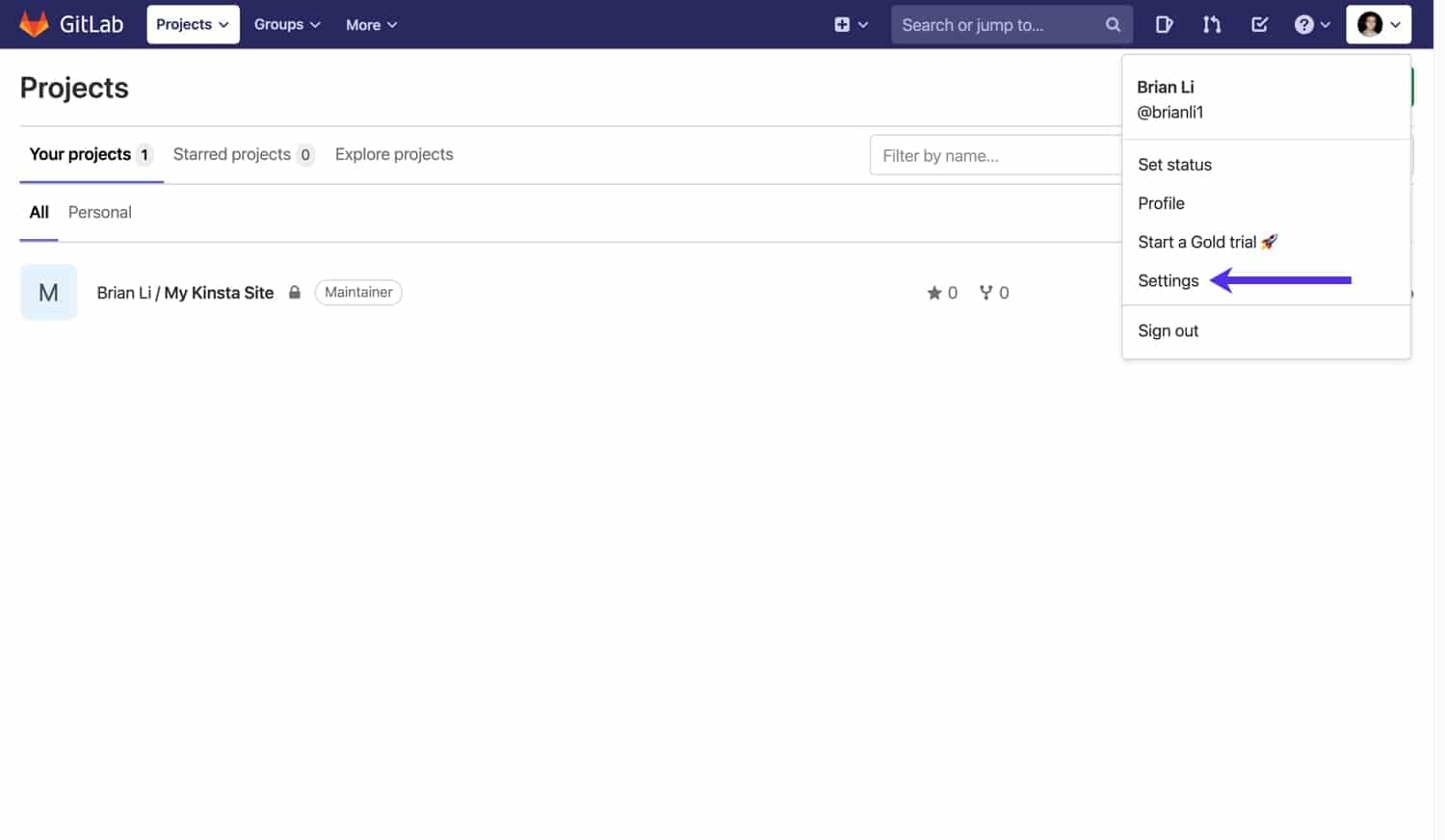Image resolution: width=1445 pixels, height=840 pixels.
Task: Select the Personal filter tab
Action: click(x=99, y=212)
